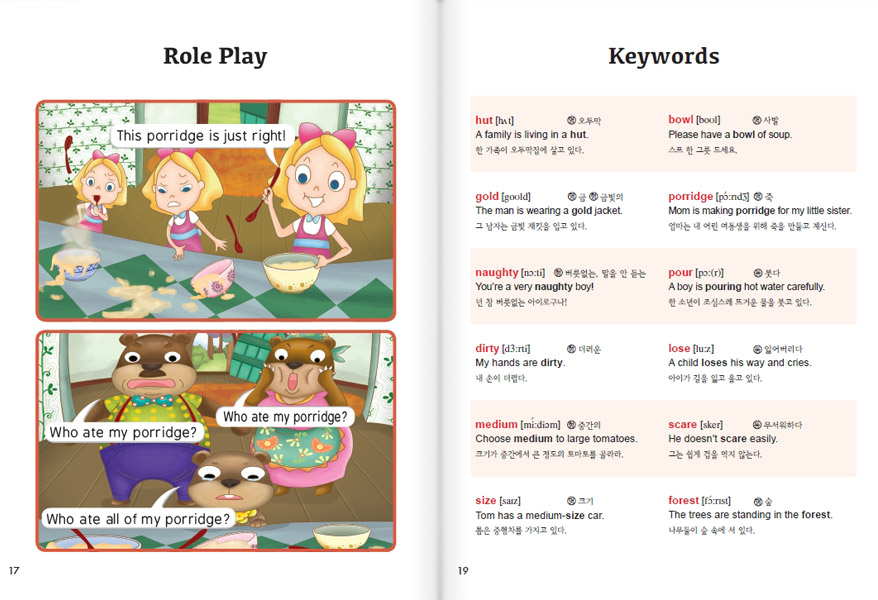Click sentence 'A family is living in a hut.'

coord(532,134)
